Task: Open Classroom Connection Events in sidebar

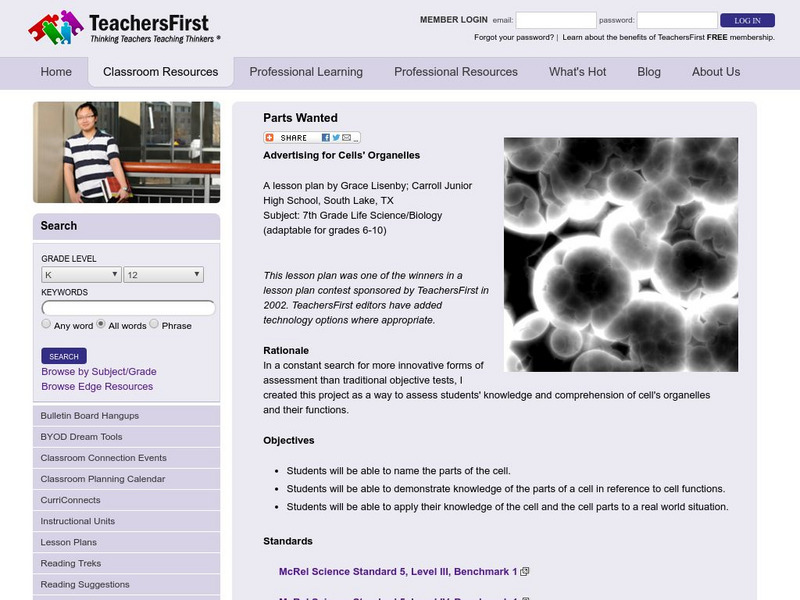Action: [127, 458]
